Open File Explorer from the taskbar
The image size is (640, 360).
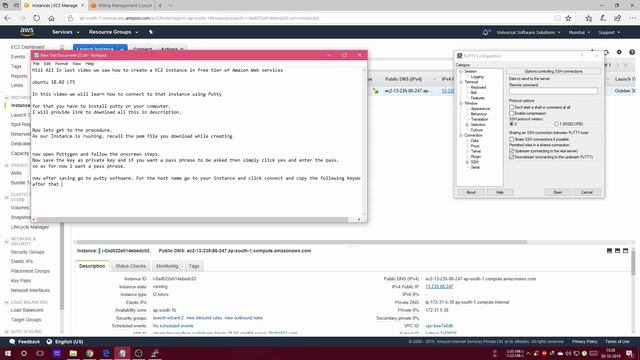pyautogui.click(x=73, y=353)
